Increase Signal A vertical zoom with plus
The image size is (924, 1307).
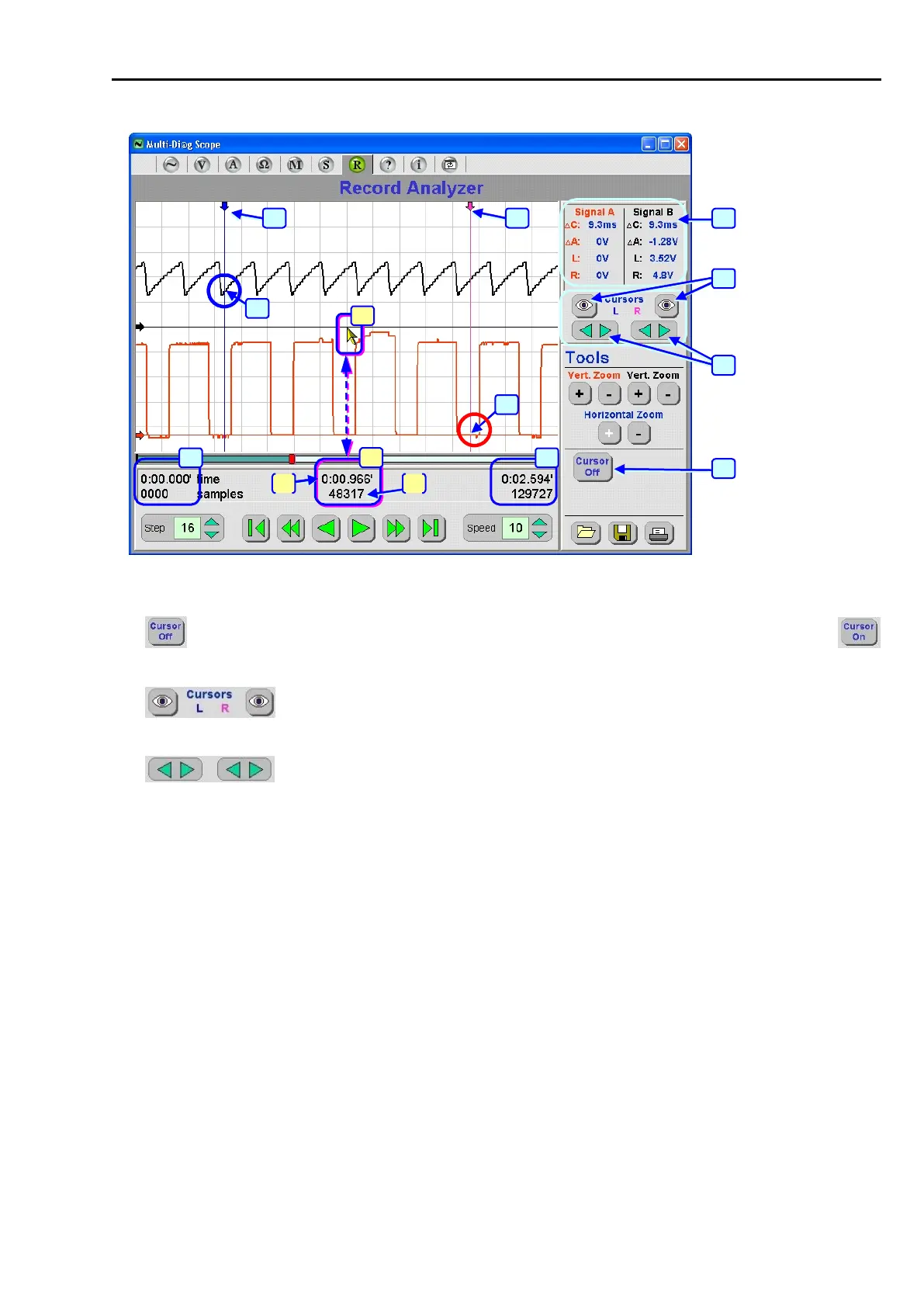580,394
